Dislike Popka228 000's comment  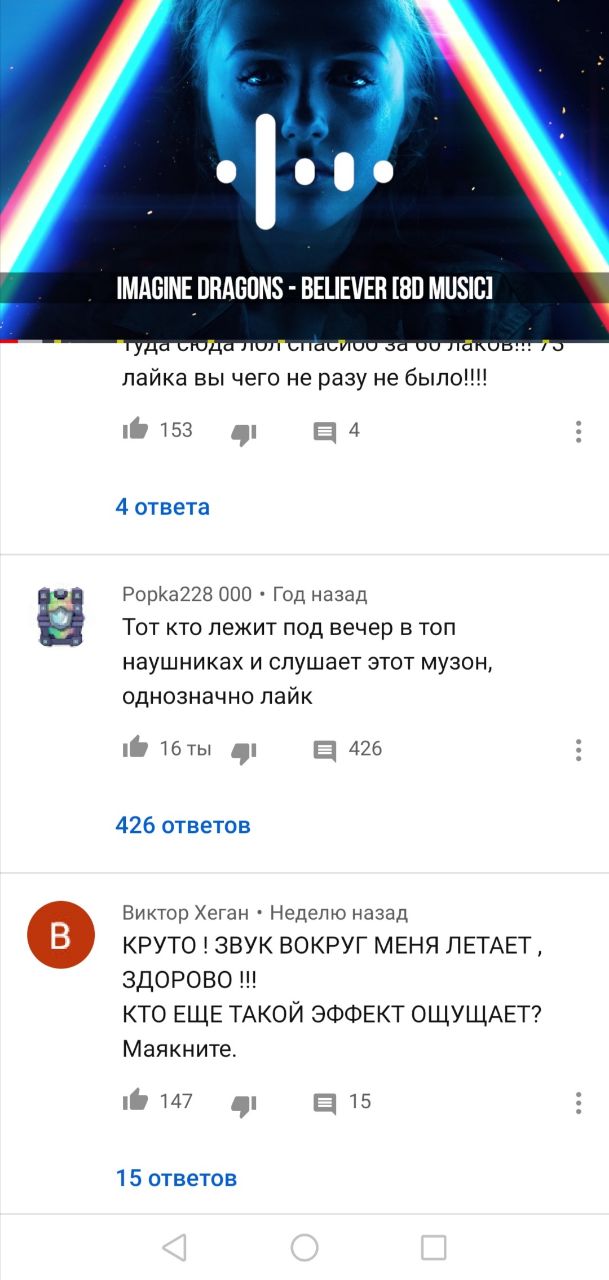pyautogui.click(x=244, y=751)
